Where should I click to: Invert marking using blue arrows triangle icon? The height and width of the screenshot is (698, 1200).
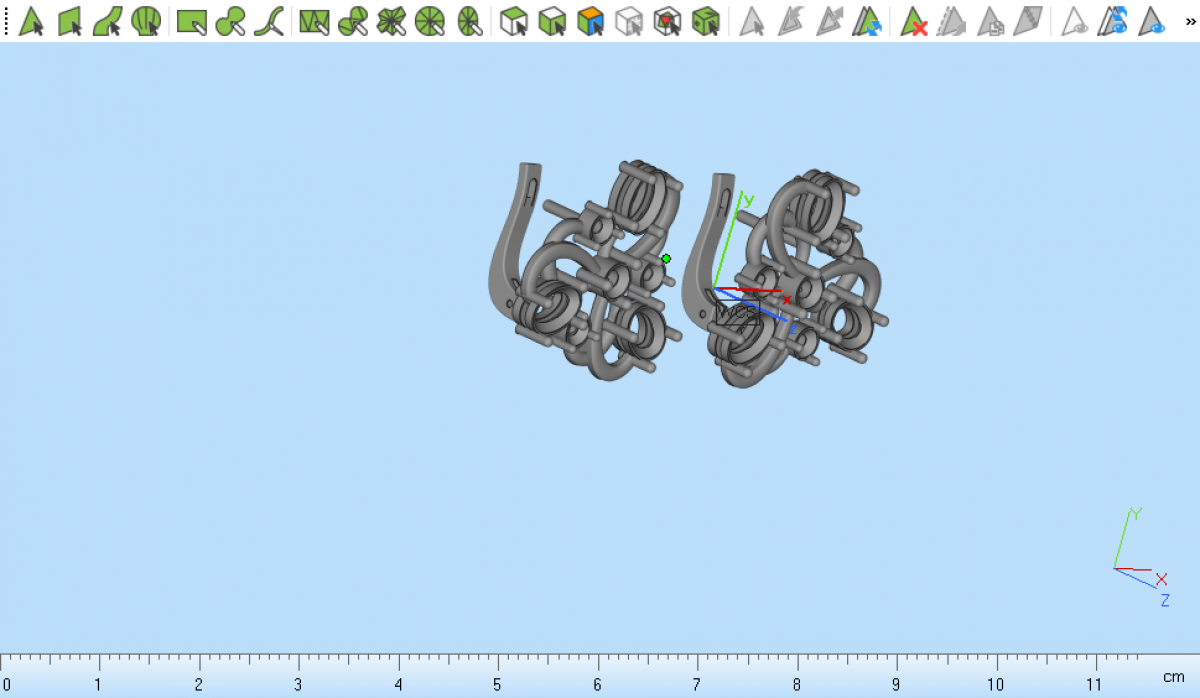pyautogui.click(x=868, y=20)
